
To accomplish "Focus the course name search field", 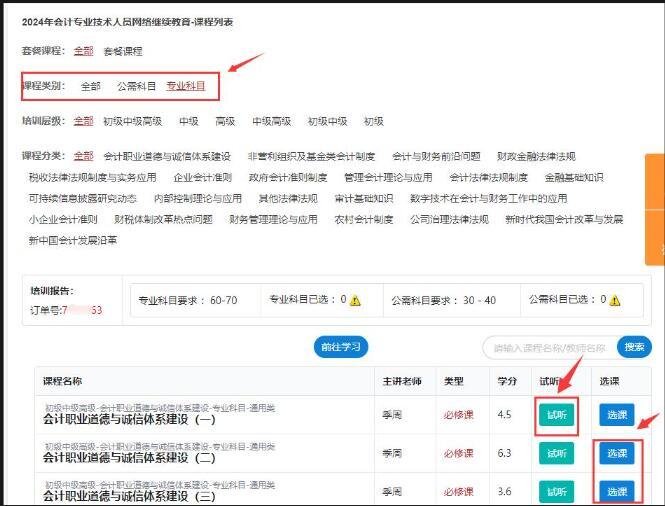I will [549, 347].
